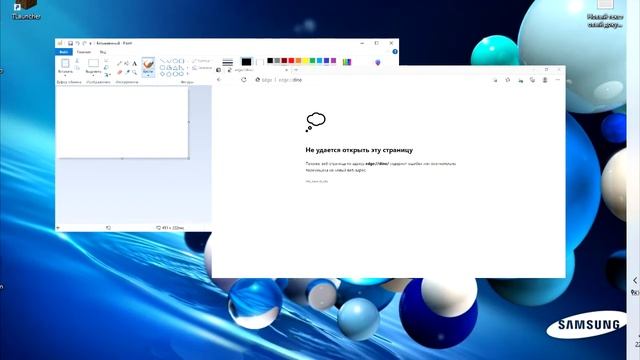
Task: Open the File tab in Paint
Action: tap(64, 52)
